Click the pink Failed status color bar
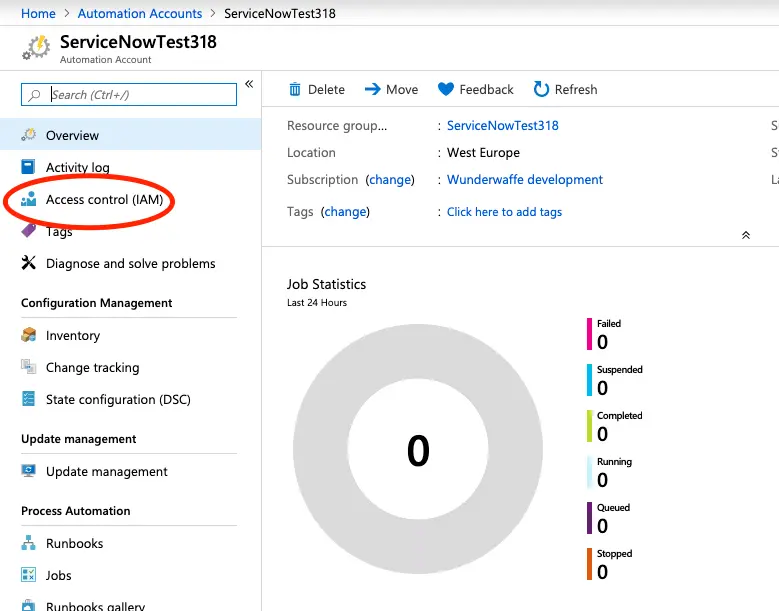Viewport: 779px width, 611px height. [589, 334]
